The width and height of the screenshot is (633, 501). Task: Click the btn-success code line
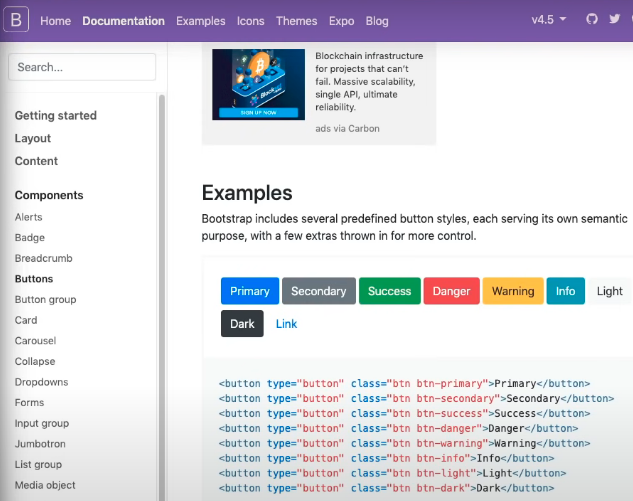pos(405,413)
